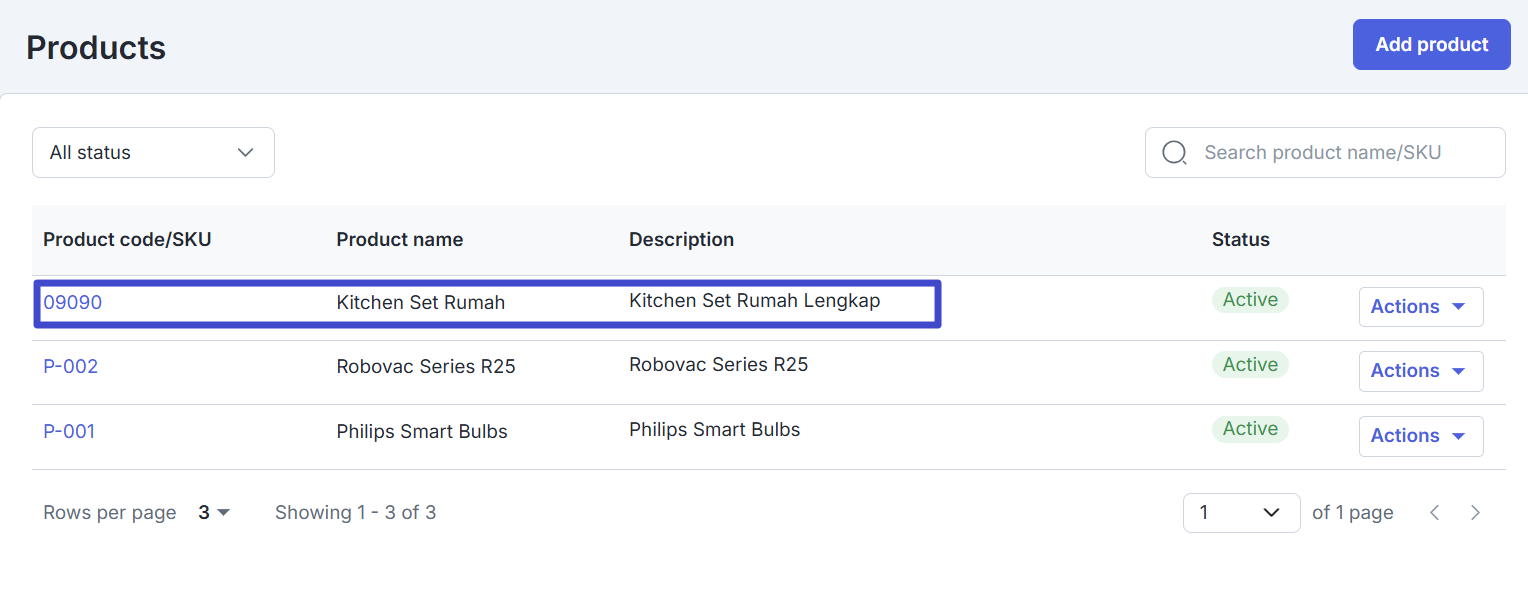Open product code P-001 link
This screenshot has height=592, width=1528.
coord(69,432)
